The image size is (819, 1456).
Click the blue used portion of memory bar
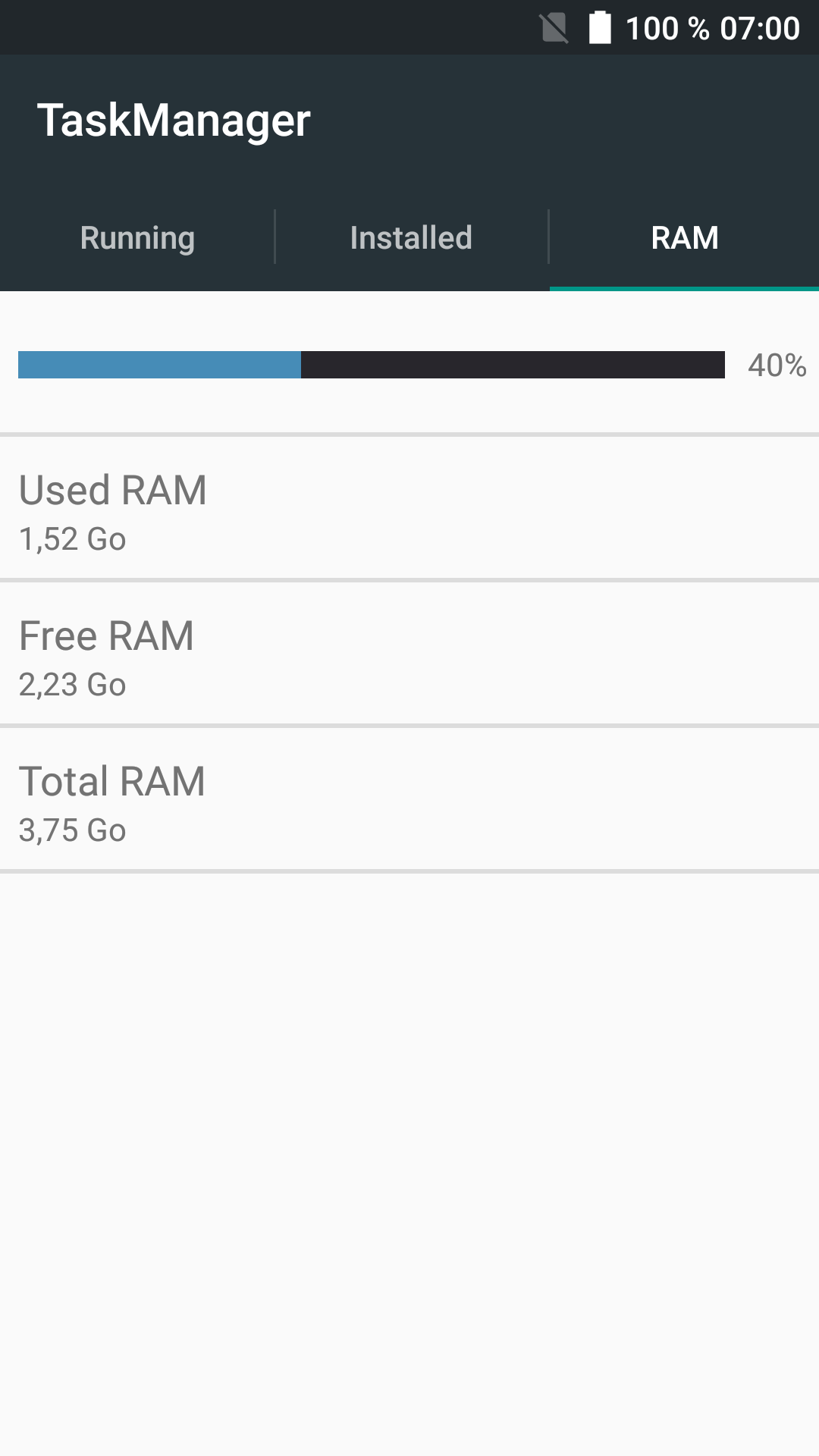159,365
